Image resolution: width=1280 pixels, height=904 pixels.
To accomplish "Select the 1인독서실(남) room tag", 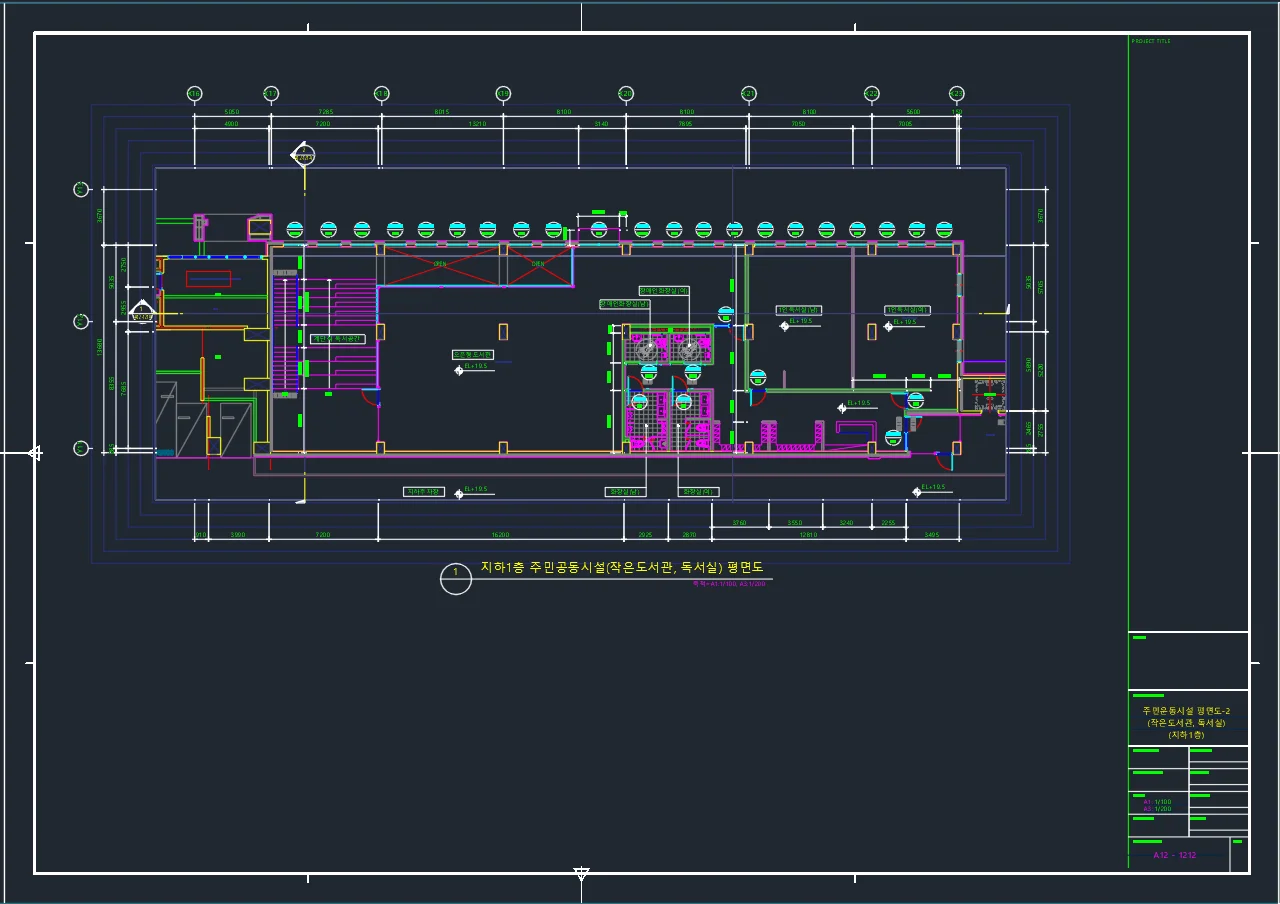I will coord(799,310).
